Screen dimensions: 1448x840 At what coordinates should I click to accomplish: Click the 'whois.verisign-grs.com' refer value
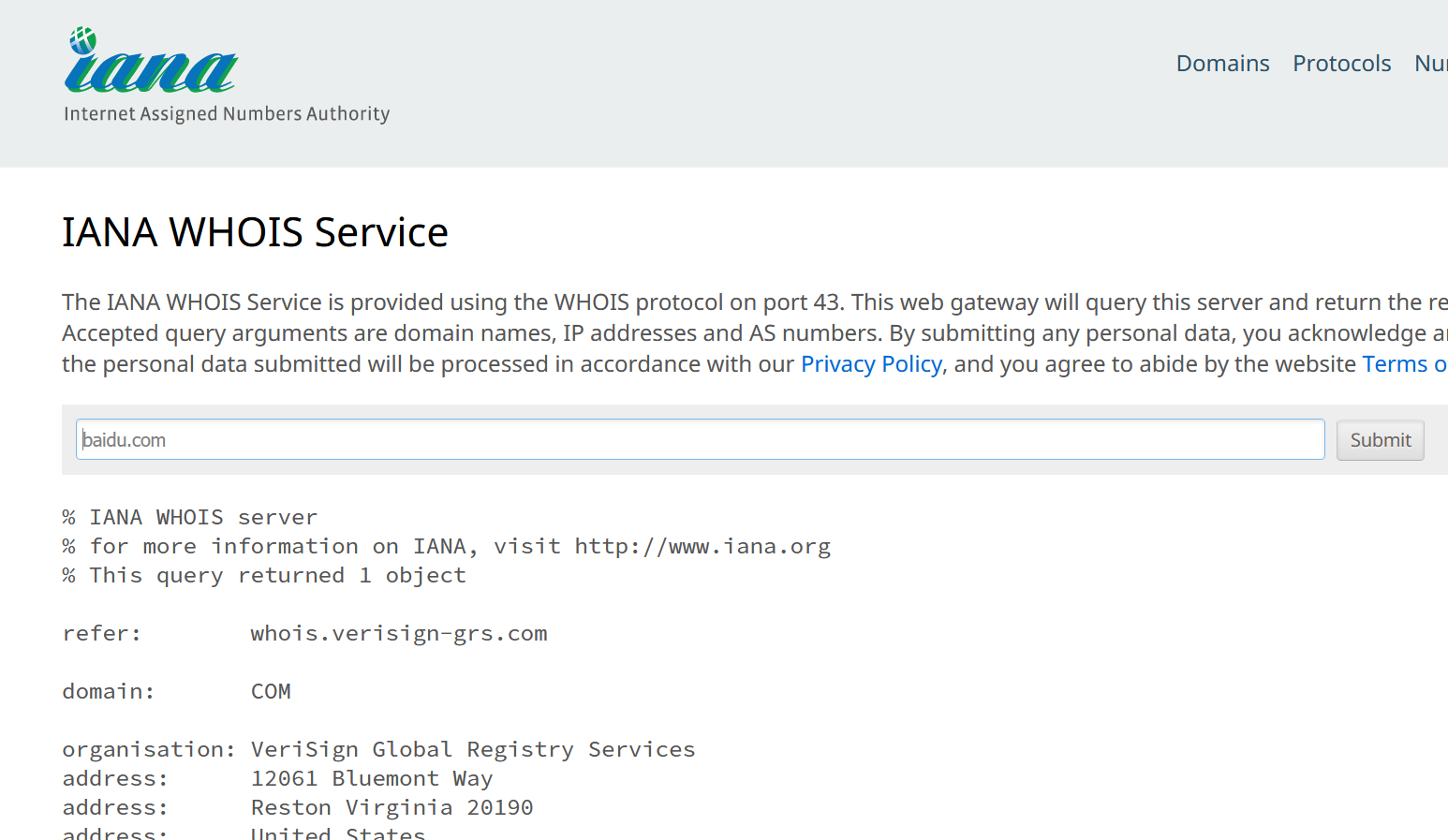click(399, 633)
